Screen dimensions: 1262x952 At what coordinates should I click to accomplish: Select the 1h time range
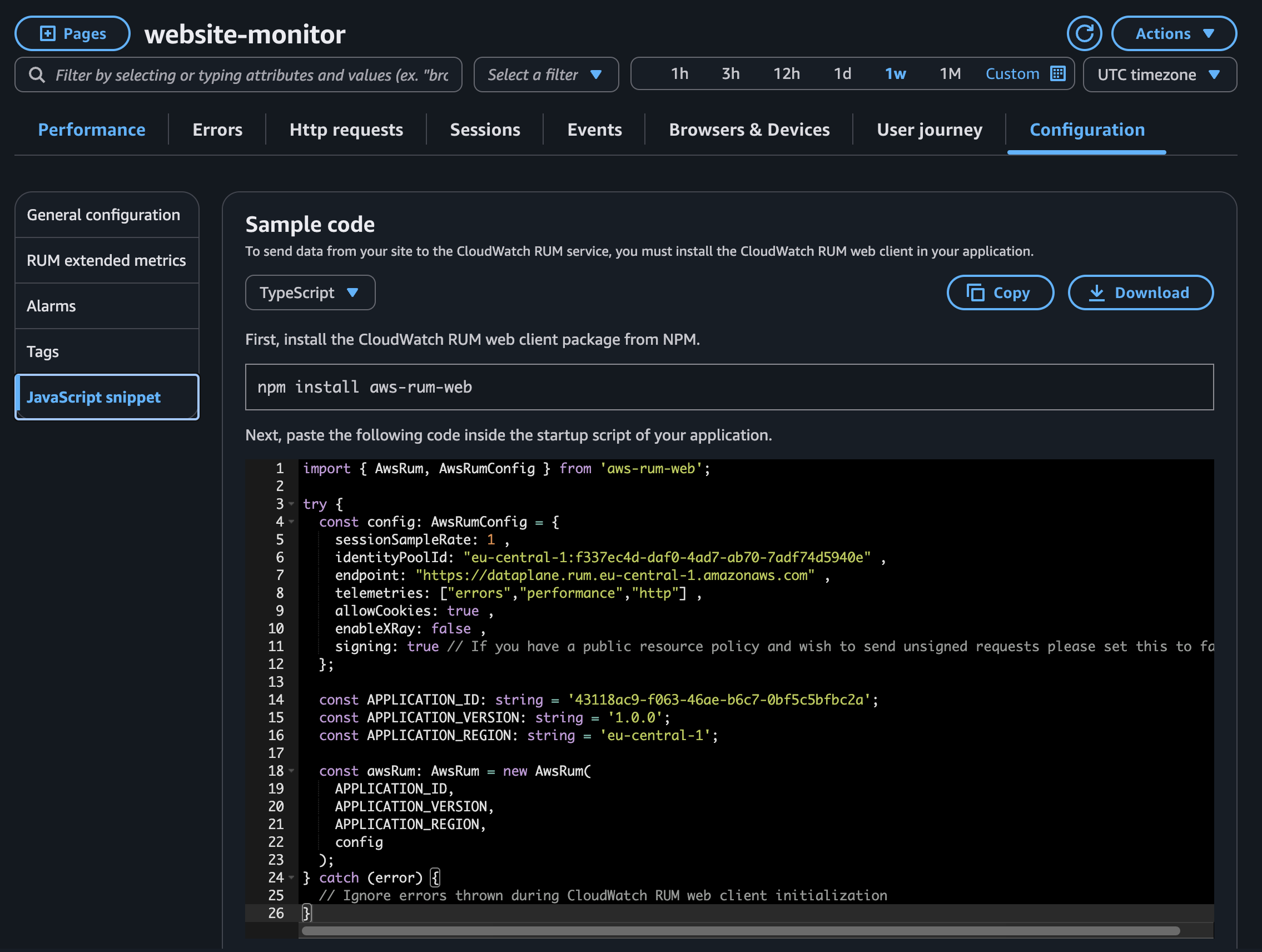click(x=679, y=73)
